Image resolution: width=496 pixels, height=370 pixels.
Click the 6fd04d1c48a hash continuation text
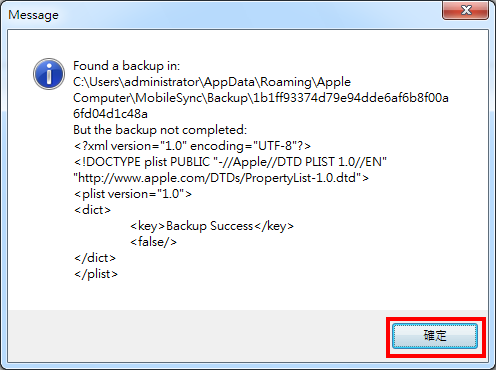(110, 114)
